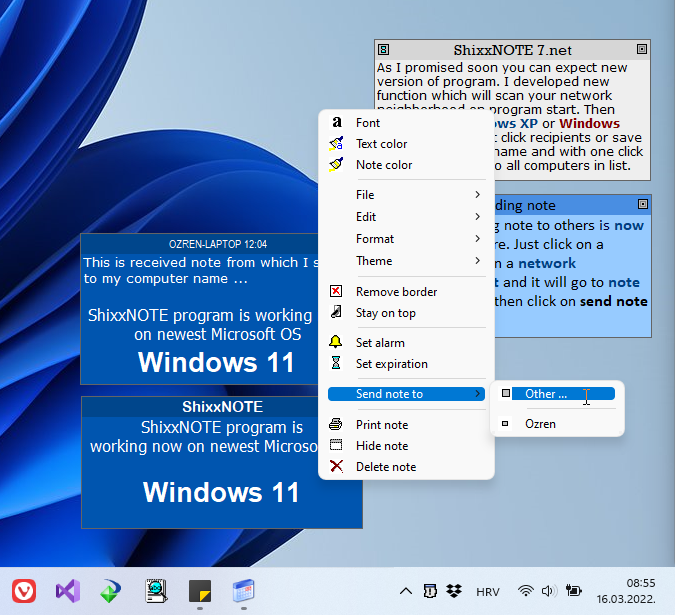675x615 pixels.
Task: Click the Set alarm bell icon
Action: pos(336,342)
